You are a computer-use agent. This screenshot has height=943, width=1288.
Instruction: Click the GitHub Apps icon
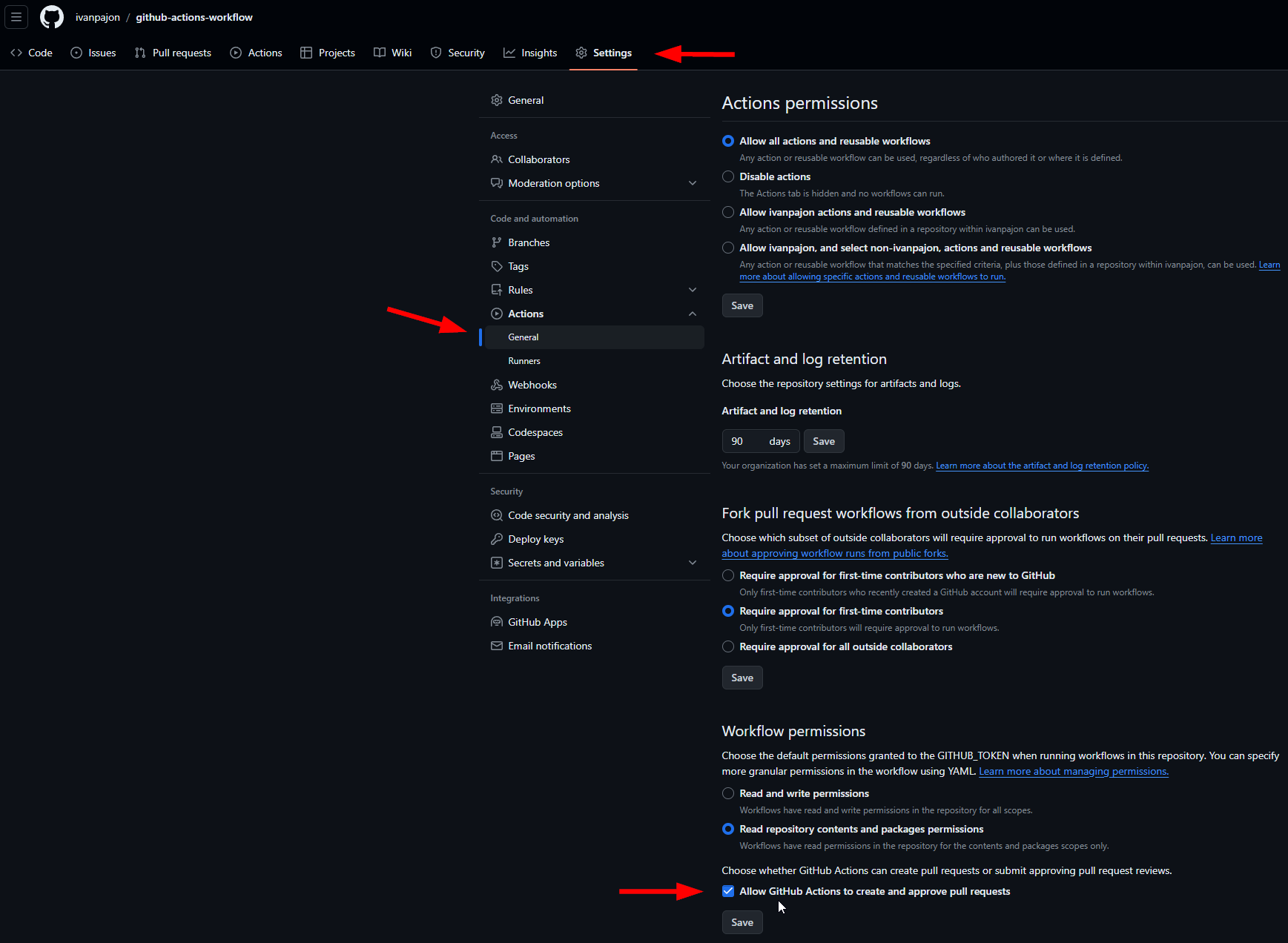pyautogui.click(x=497, y=622)
